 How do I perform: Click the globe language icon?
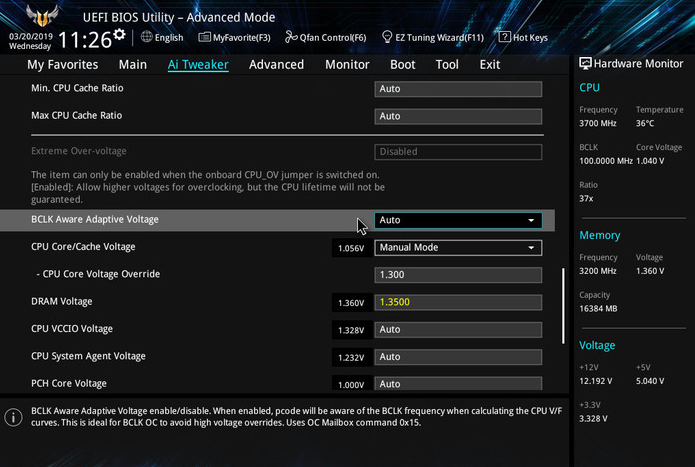click(146, 37)
